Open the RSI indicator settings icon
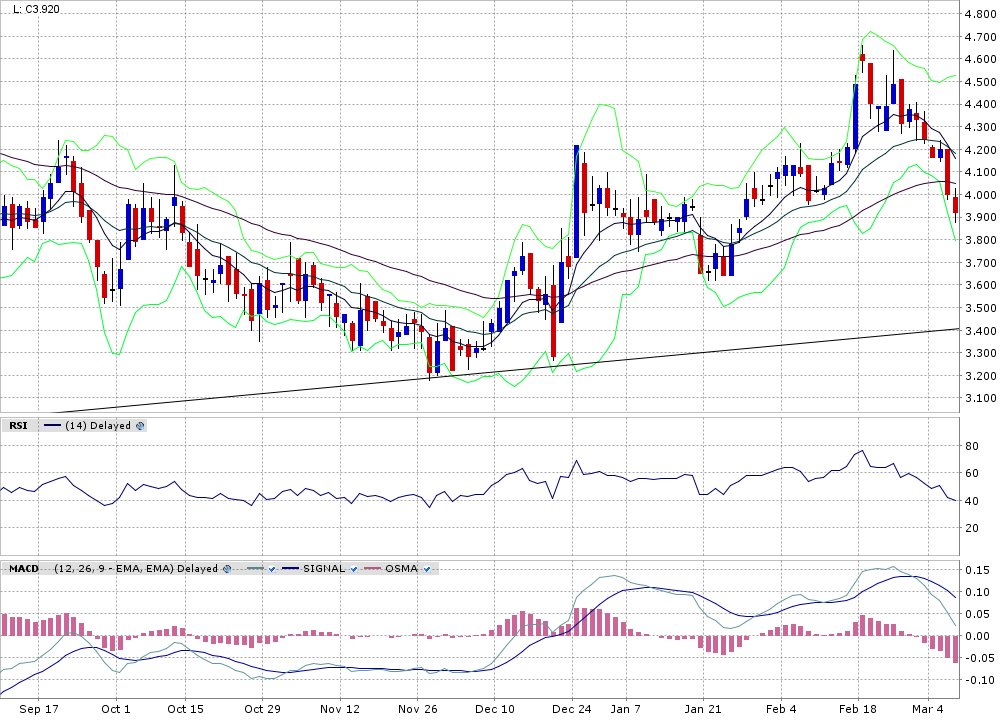Image resolution: width=1005 pixels, height=723 pixels. coord(140,426)
